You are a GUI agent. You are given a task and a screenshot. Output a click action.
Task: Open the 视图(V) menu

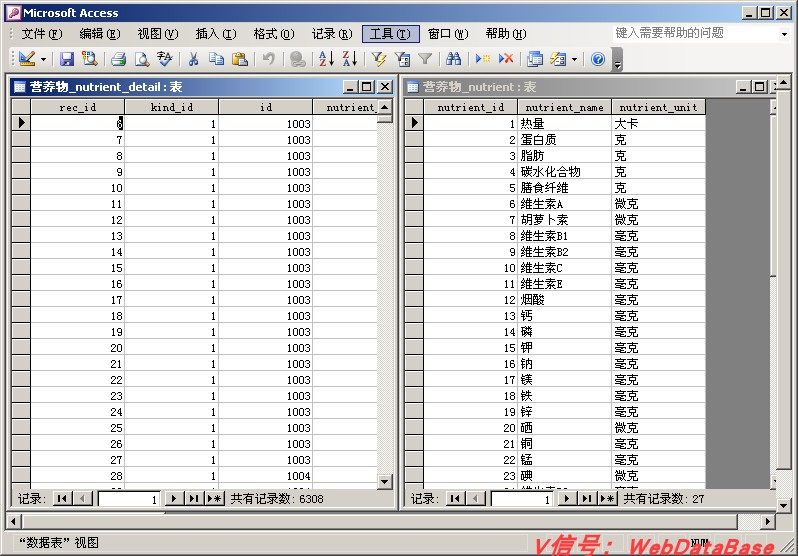158,34
